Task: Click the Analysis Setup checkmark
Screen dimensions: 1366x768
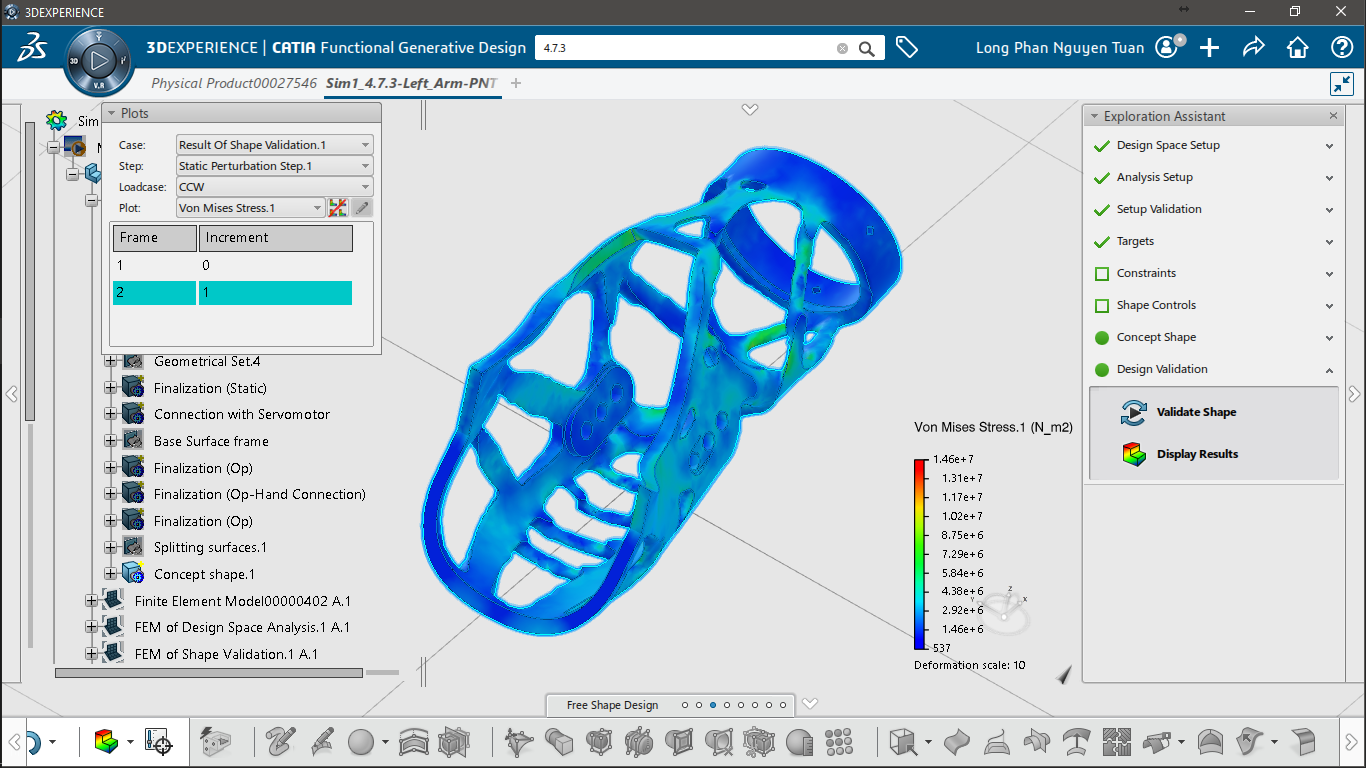Action: tap(1102, 177)
